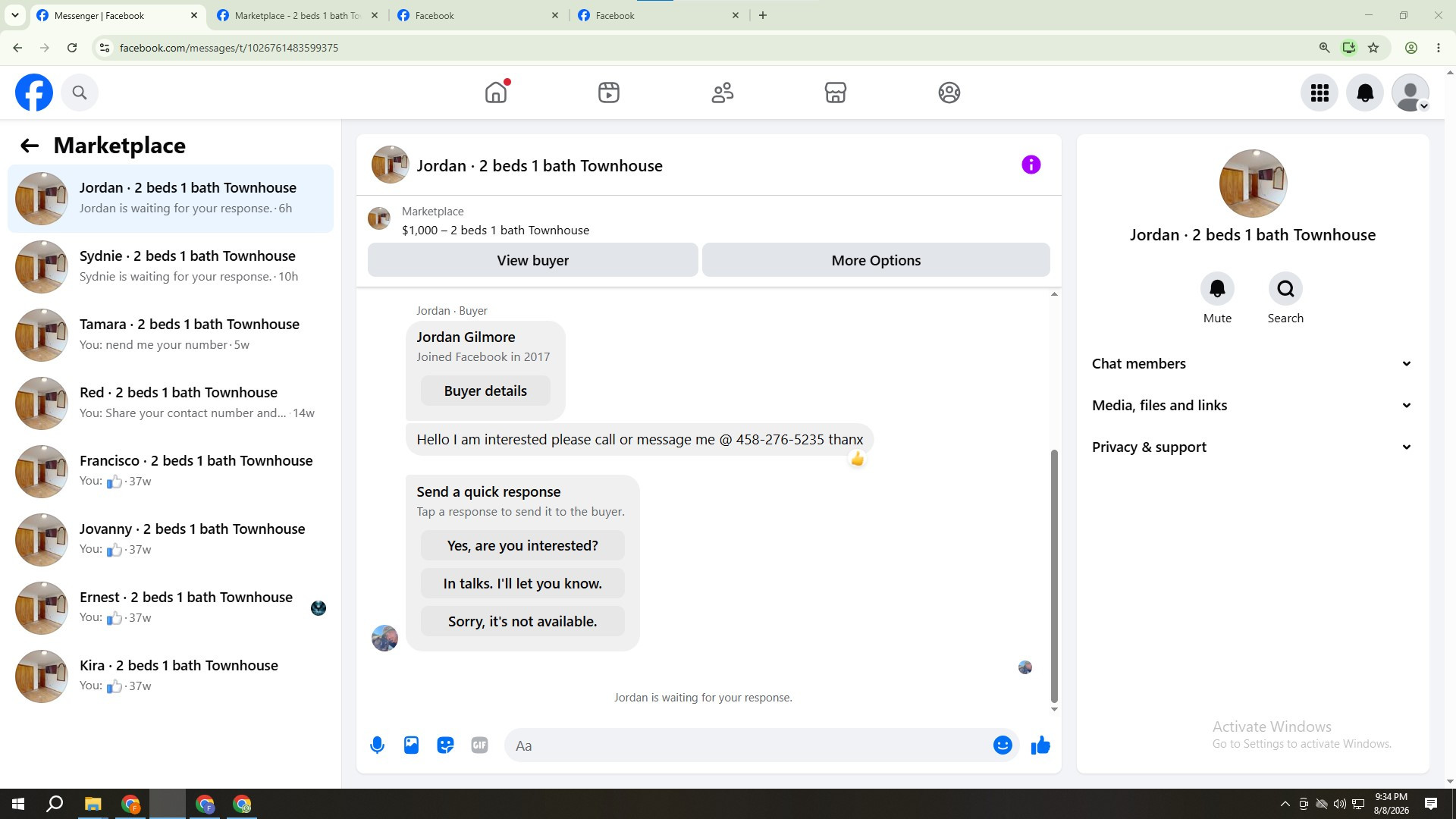Open Jovanny's townhouse conversation
Screen dimensions: 1456x819
coord(171,540)
